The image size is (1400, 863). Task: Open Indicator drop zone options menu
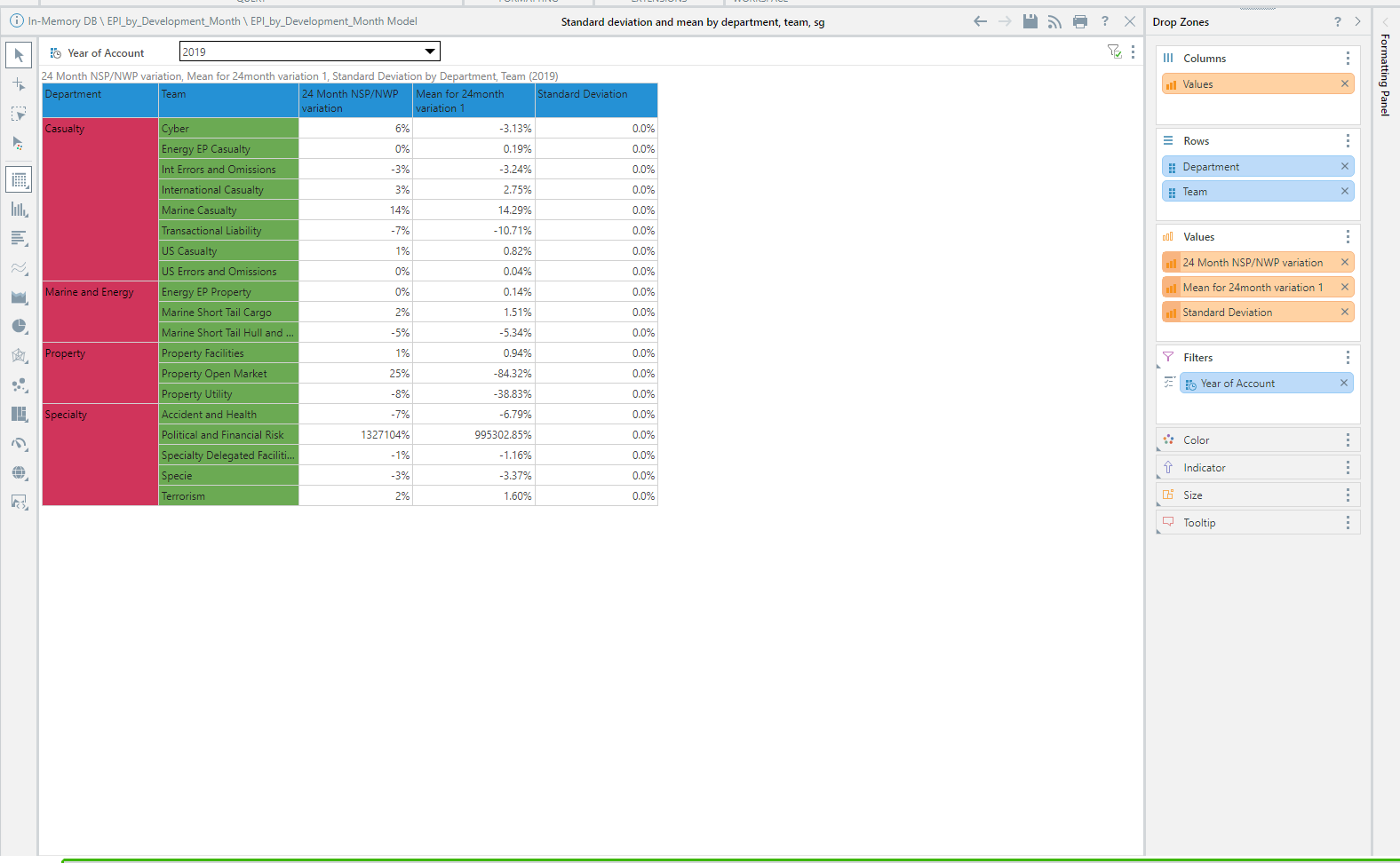click(x=1348, y=468)
